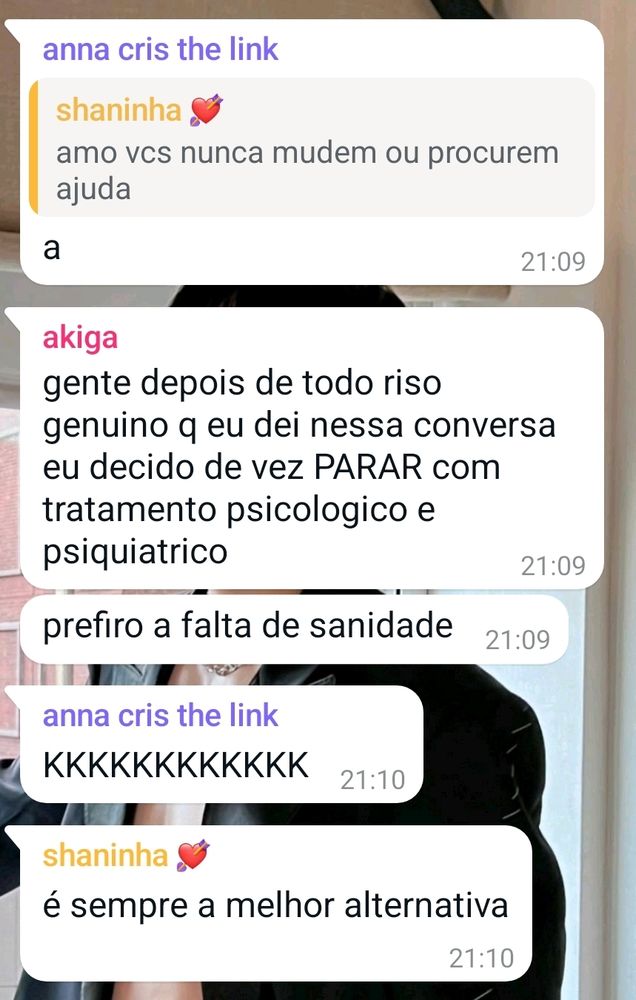Tap the word PARAR in akiga's message
The width and height of the screenshot is (636, 1000).
[x=368, y=467]
